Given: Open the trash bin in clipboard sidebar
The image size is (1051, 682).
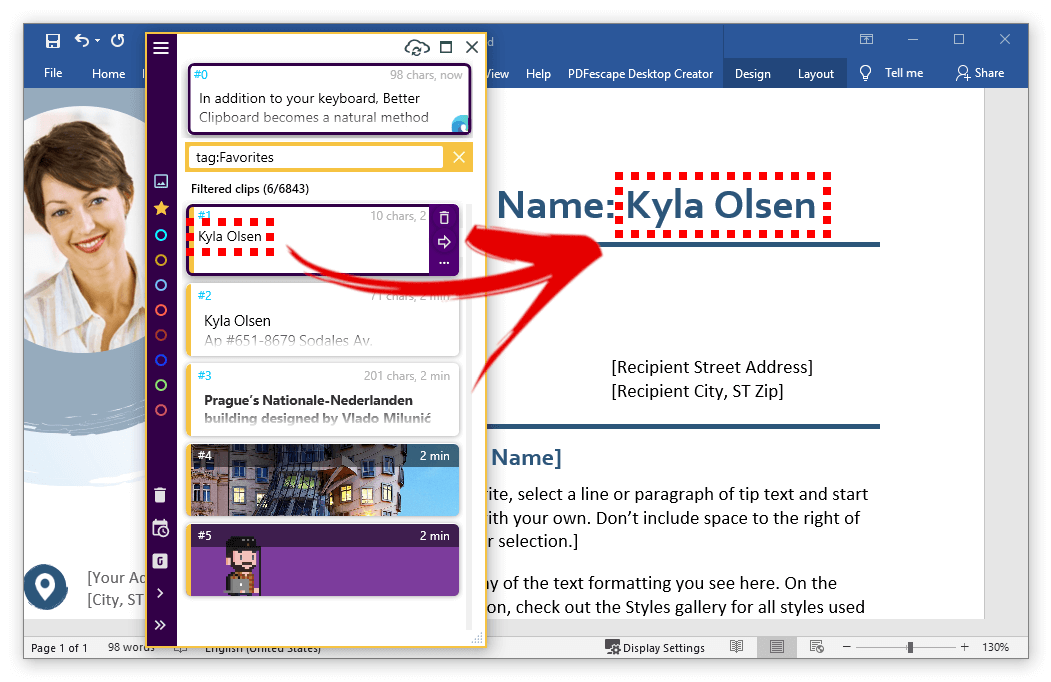Looking at the screenshot, I should point(160,495).
